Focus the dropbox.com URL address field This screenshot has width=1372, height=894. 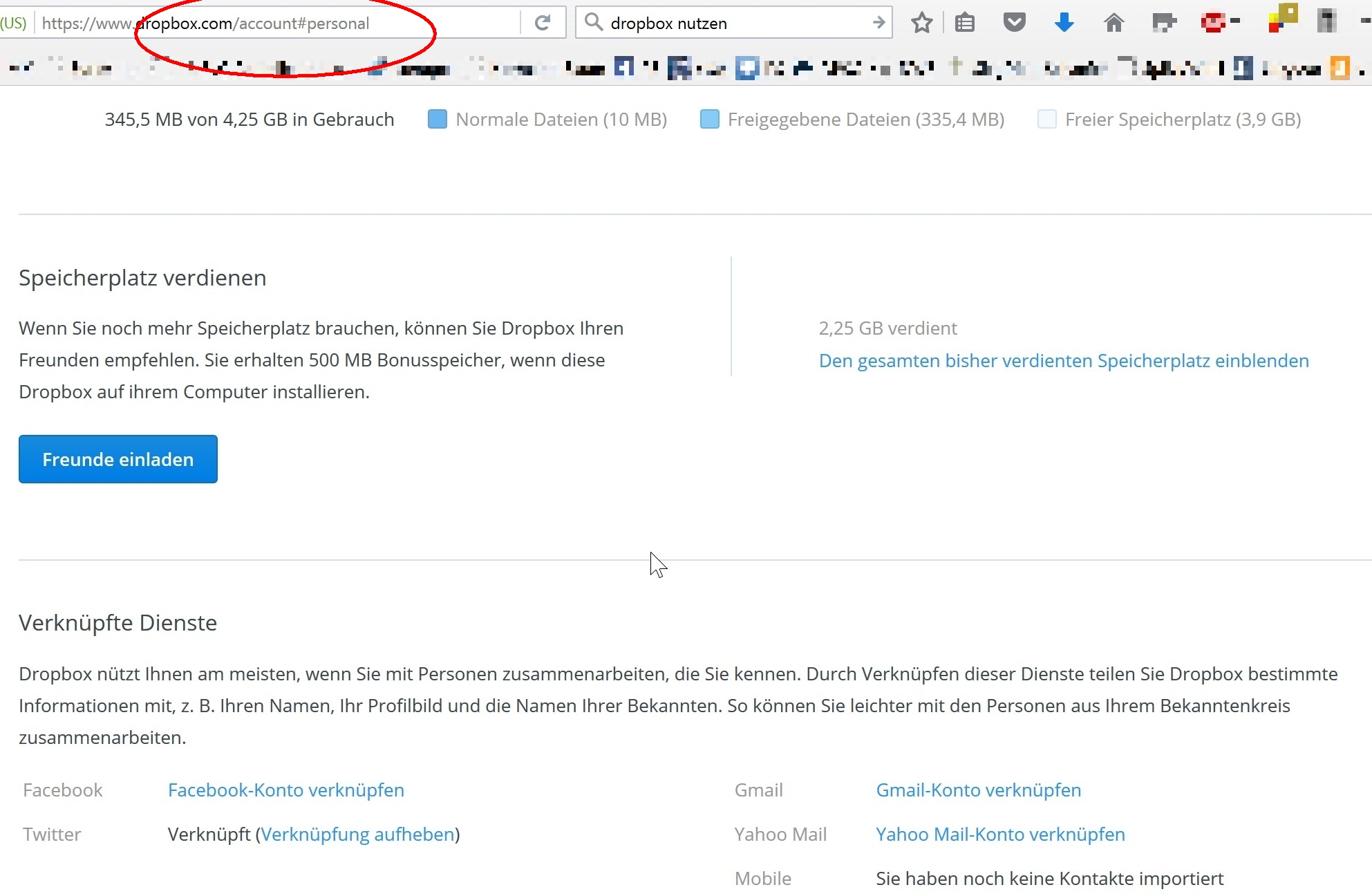pos(276,24)
